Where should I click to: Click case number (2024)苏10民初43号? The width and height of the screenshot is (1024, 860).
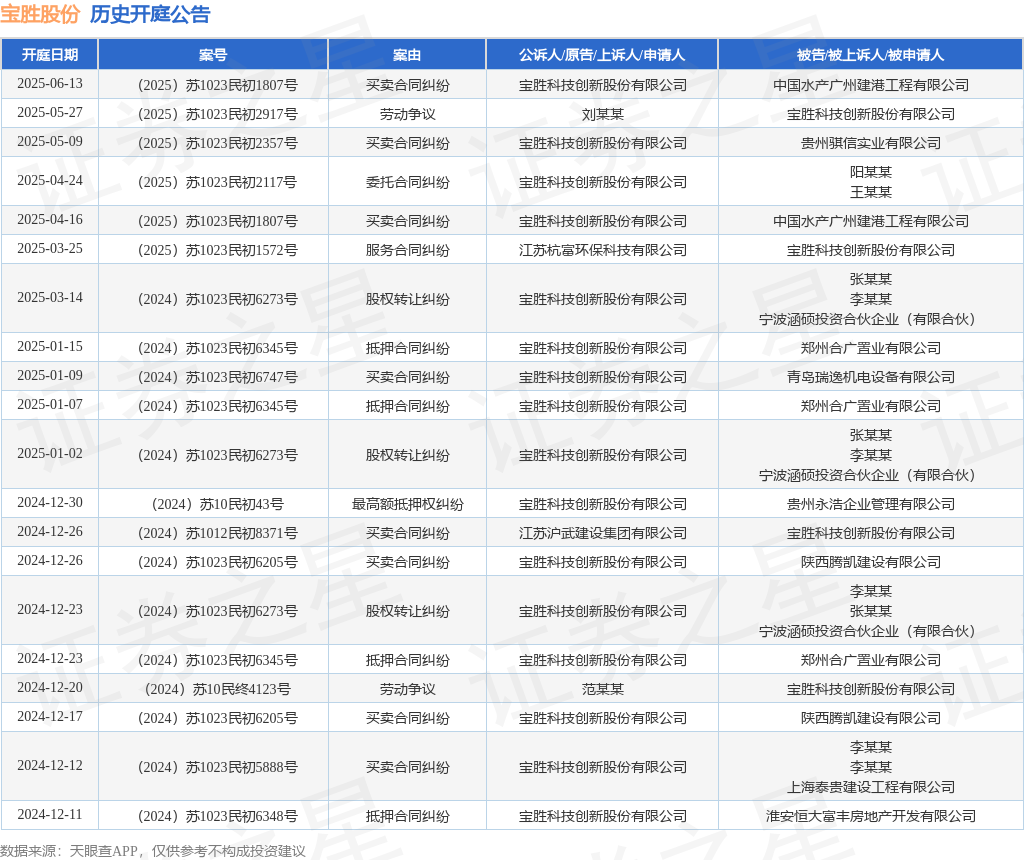(217, 504)
